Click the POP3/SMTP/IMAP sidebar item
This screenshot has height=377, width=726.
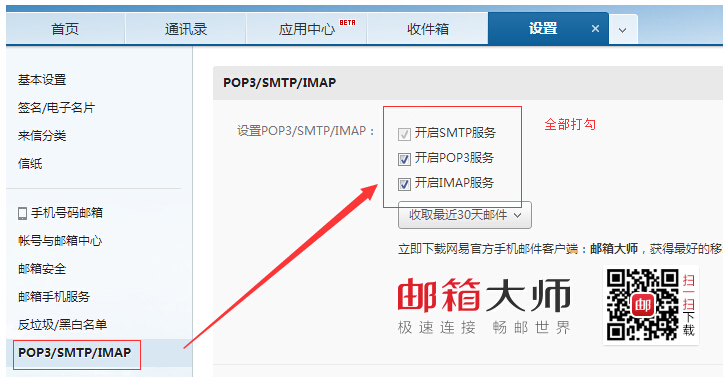[75, 353]
